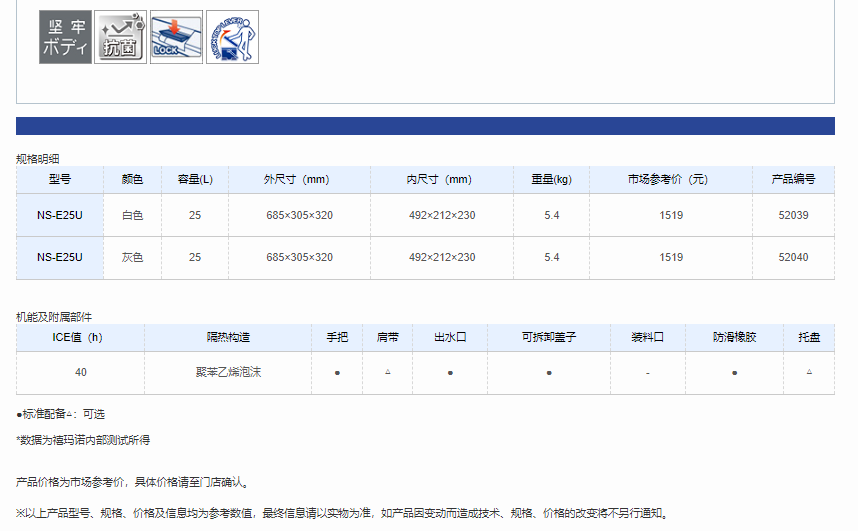Click the 防滑橡胶 column header
This screenshot has width=862, height=531.
(734, 338)
